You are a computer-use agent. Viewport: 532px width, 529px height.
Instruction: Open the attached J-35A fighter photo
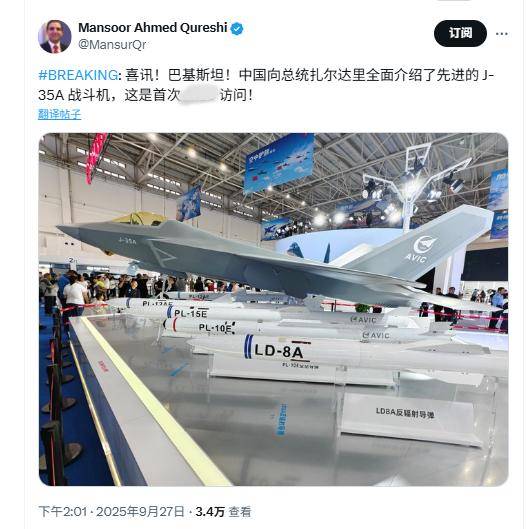pos(273,309)
